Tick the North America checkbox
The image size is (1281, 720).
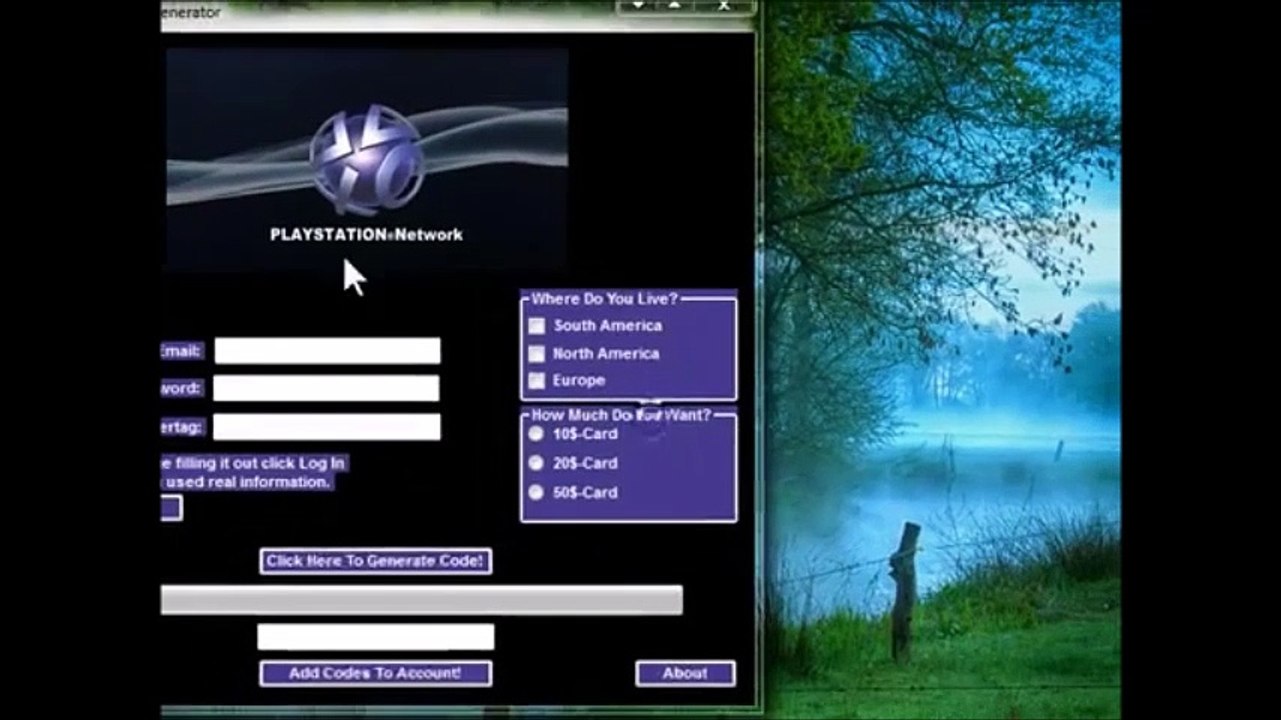click(x=537, y=353)
